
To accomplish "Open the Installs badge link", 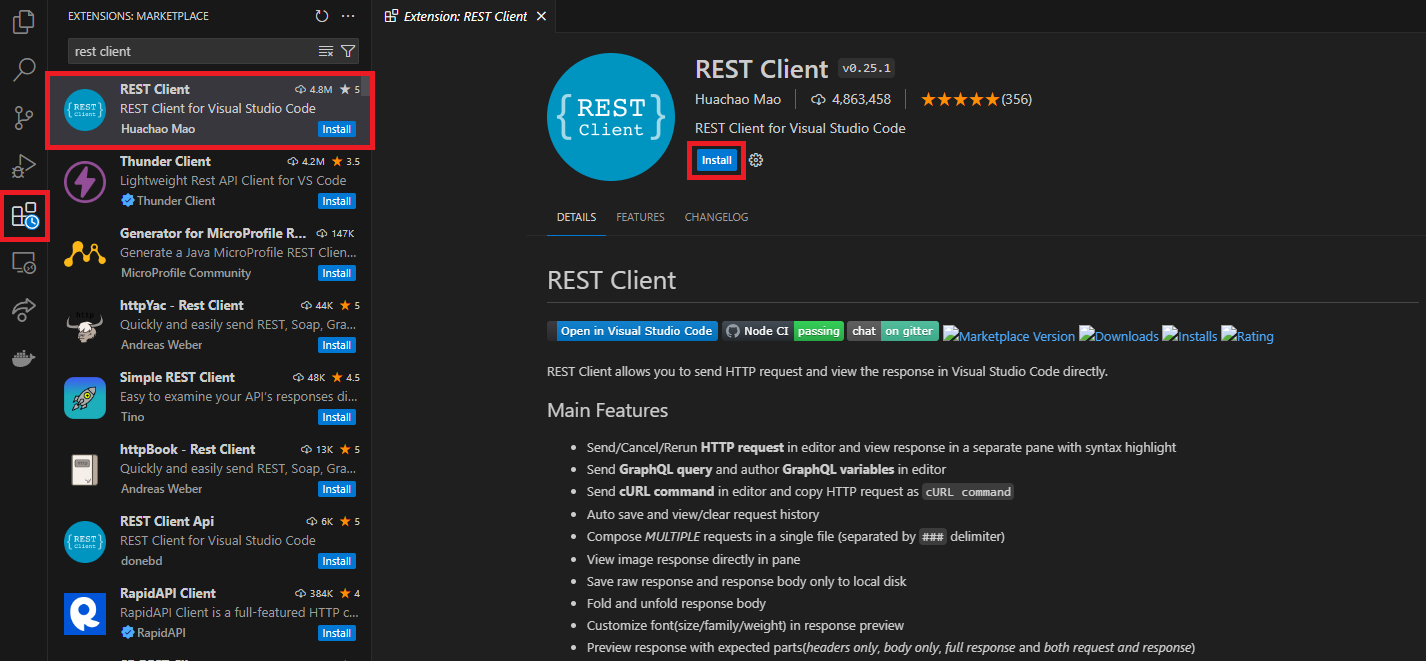I will (1189, 336).
